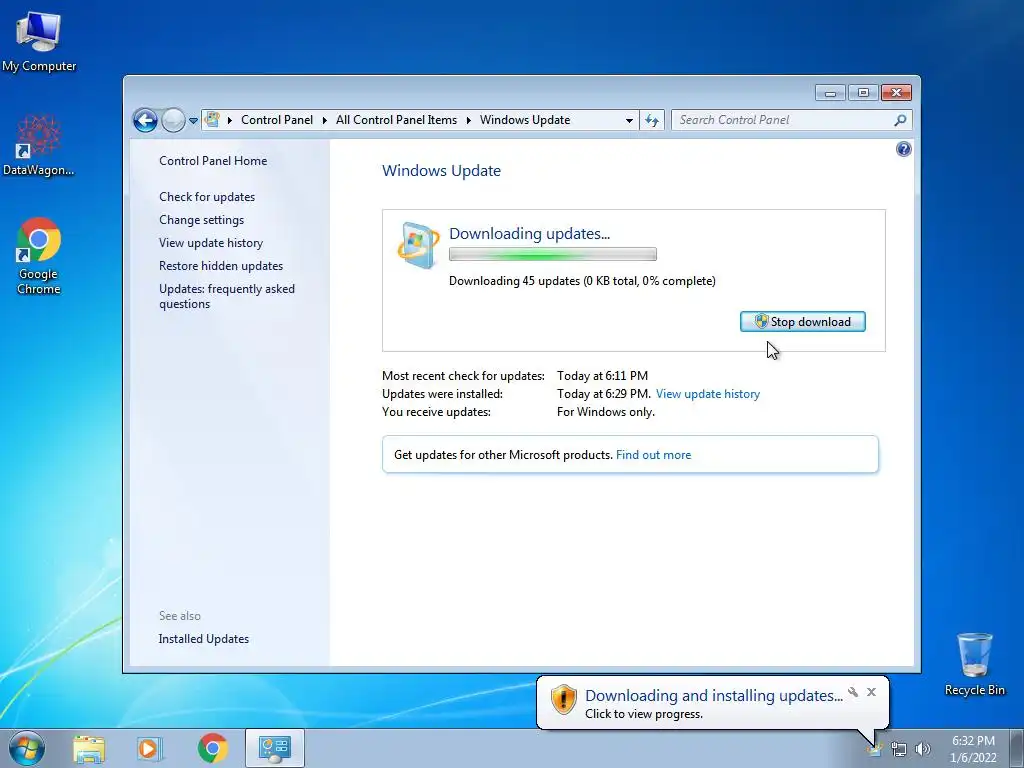Select Control Panel taskbar button
The image size is (1024, 768).
275,748
